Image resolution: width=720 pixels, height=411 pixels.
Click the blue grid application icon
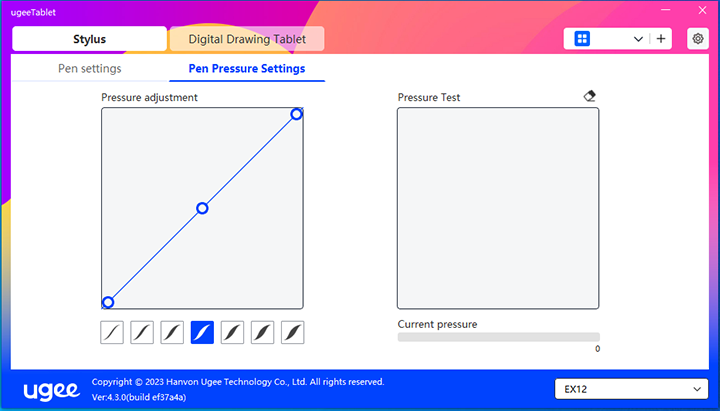tap(582, 39)
